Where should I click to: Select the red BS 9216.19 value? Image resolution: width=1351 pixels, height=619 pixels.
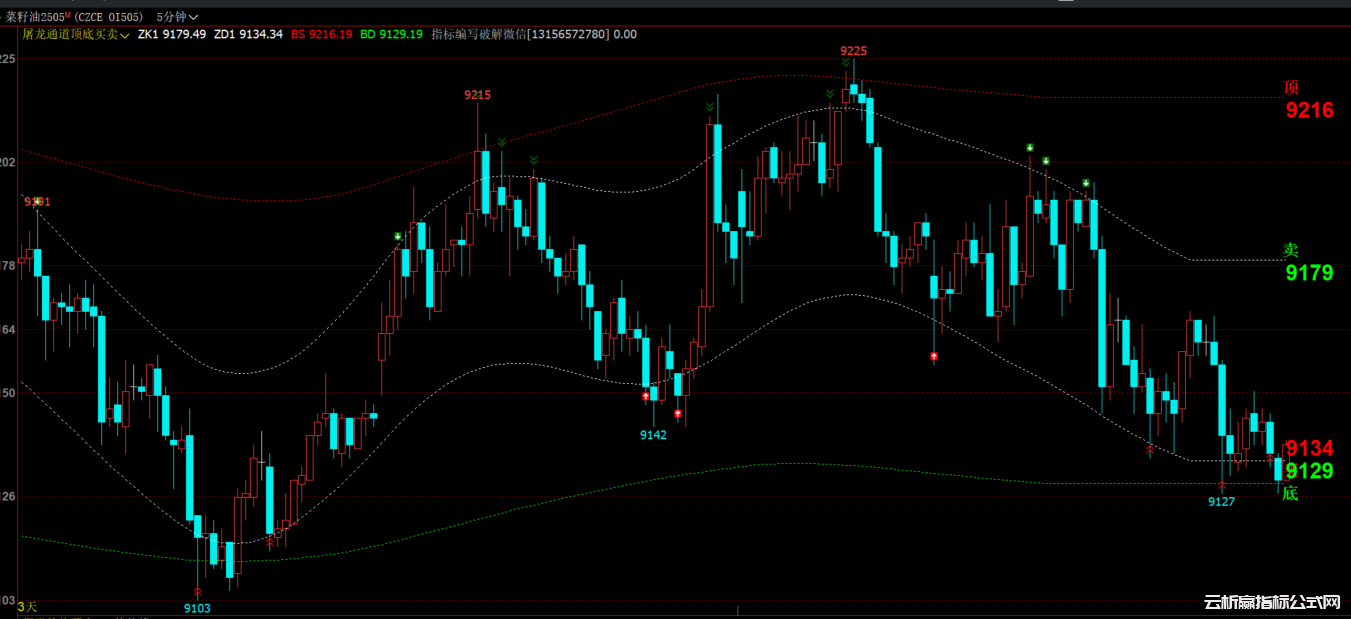pyautogui.click(x=322, y=34)
